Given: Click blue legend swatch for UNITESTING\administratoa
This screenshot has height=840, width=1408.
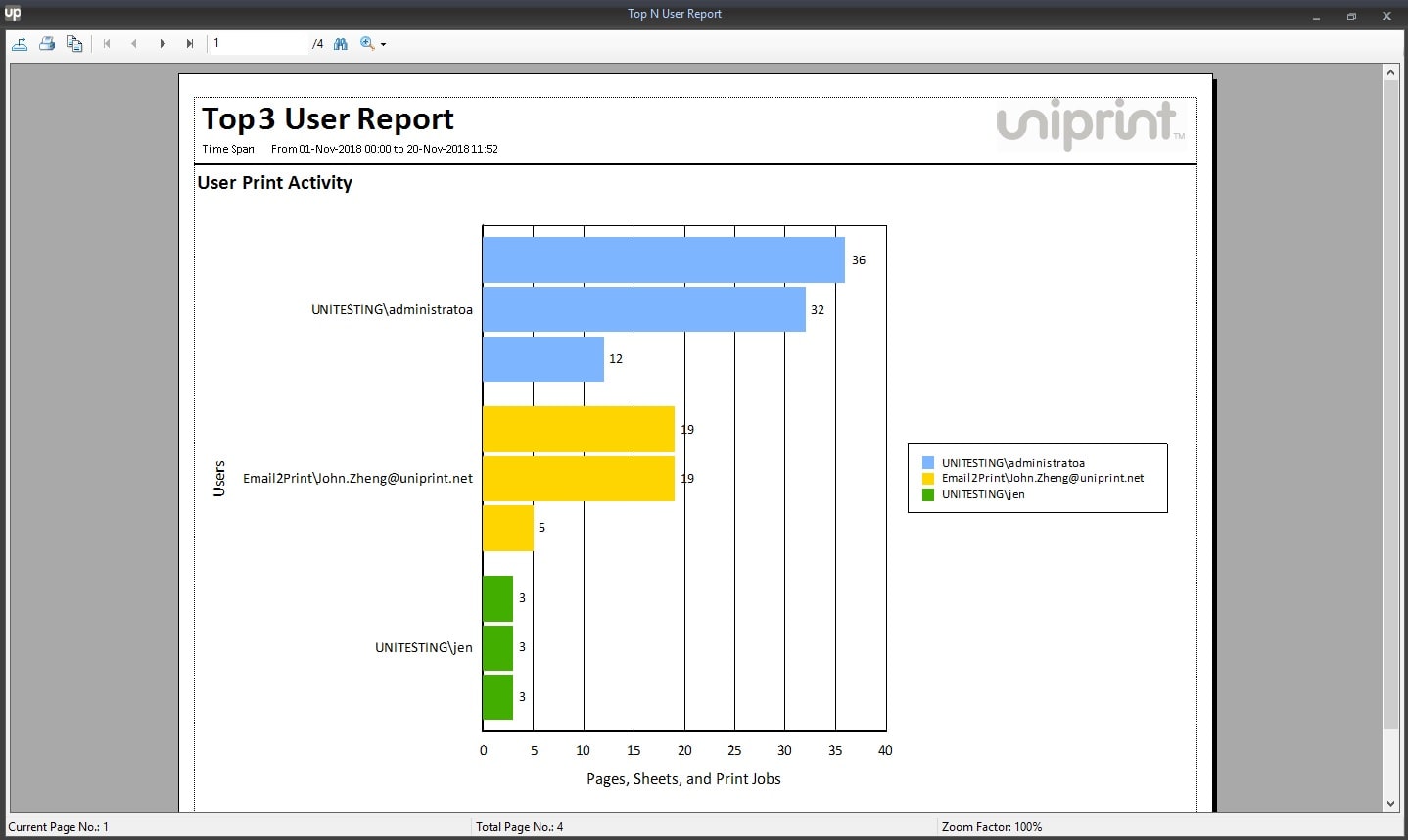Looking at the screenshot, I should pos(928,463).
